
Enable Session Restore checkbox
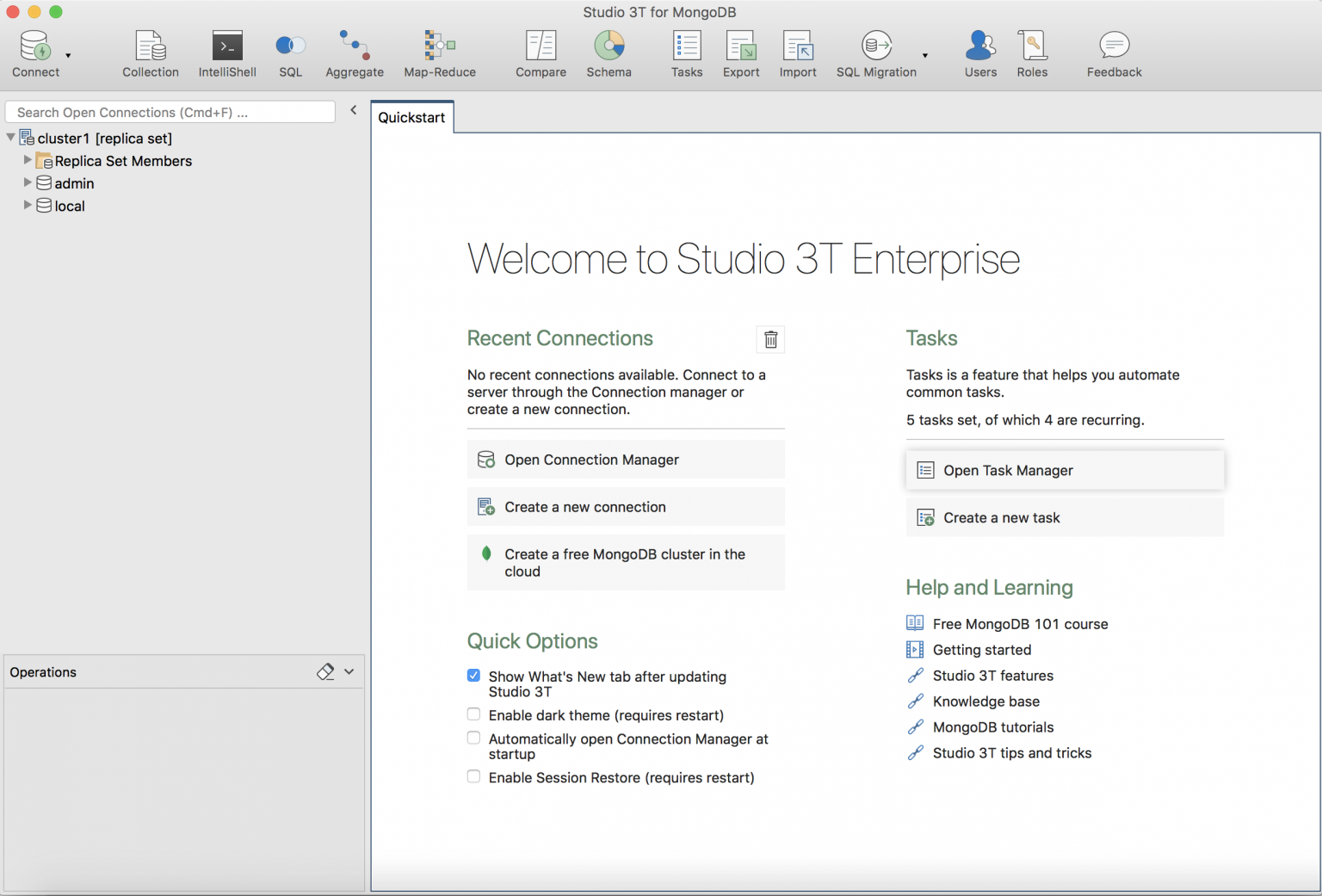473,777
